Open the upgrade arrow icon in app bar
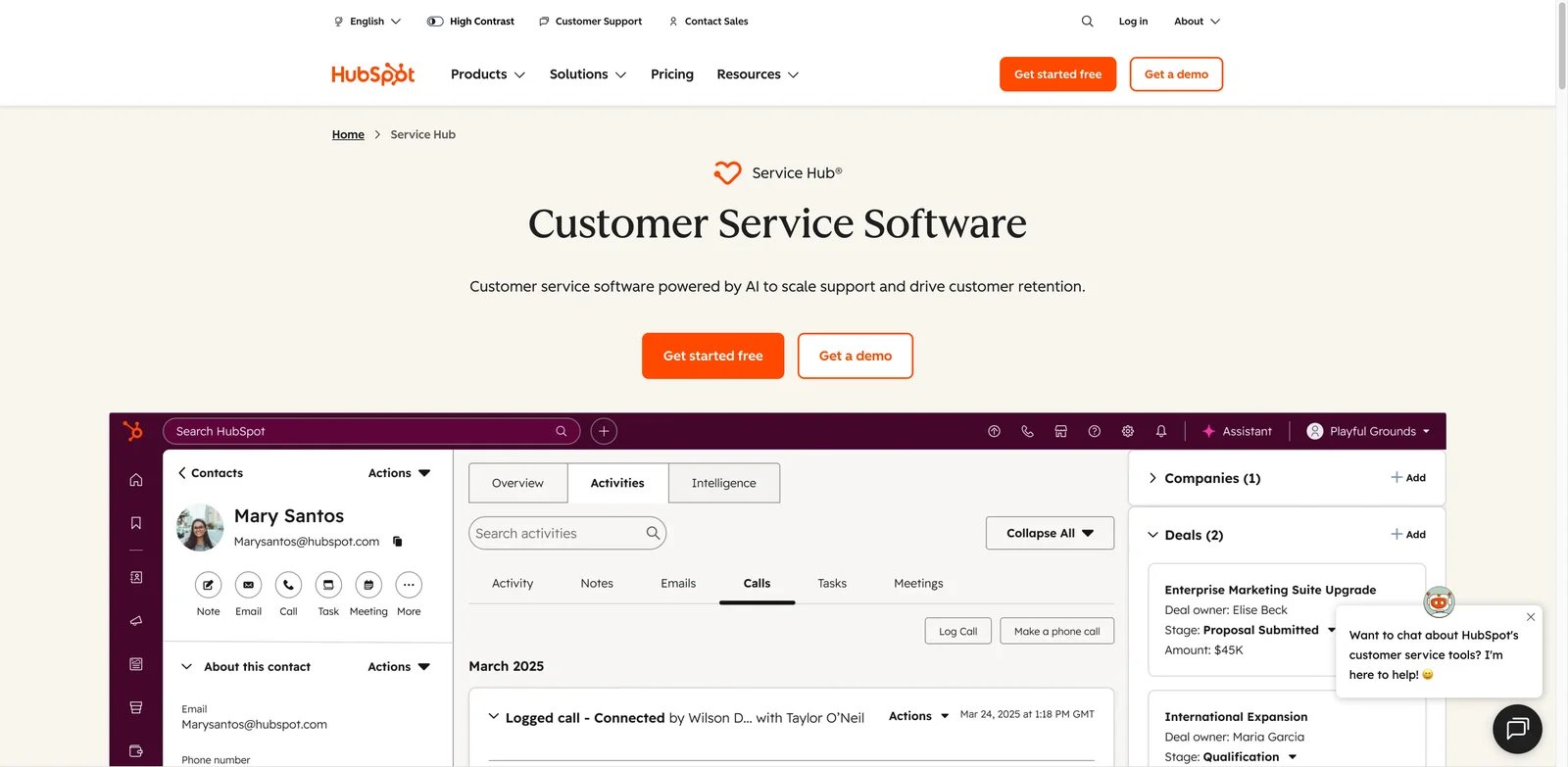The width and height of the screenshot is (1568, 767). coord(994,431)
